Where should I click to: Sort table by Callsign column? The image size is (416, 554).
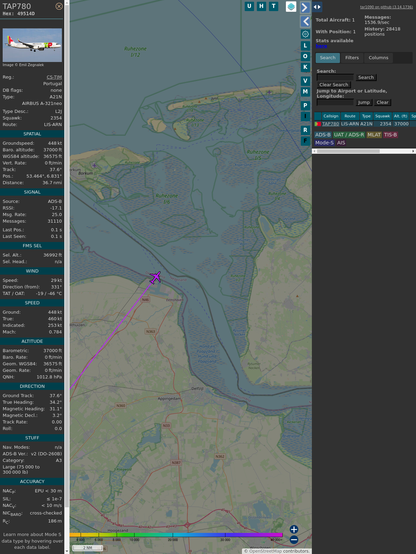click(x=331, y=116)
